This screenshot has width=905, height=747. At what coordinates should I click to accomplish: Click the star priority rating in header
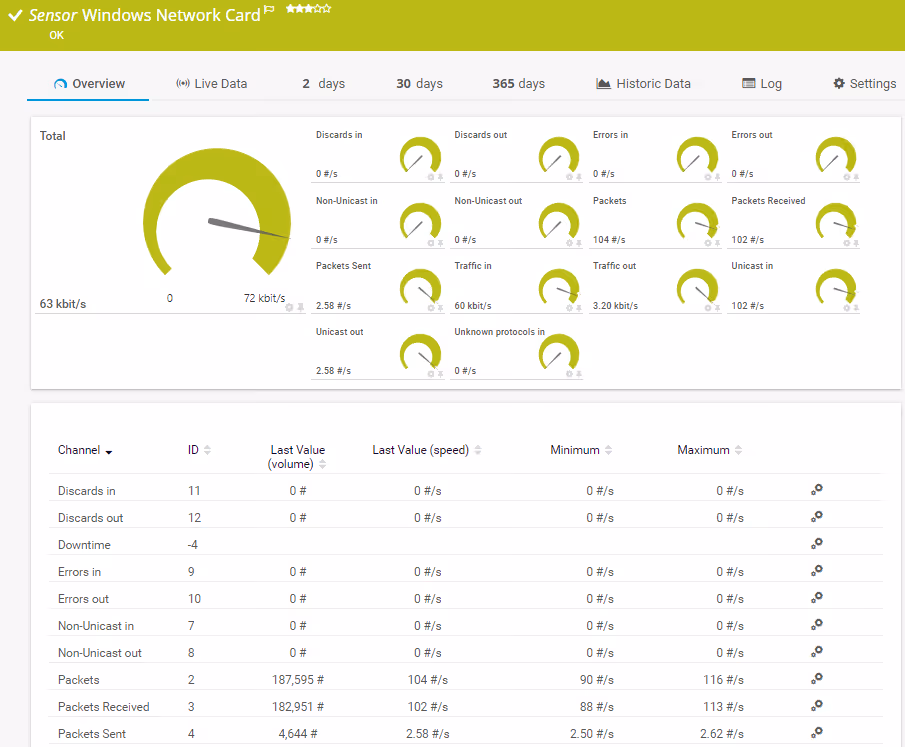[x=308, y=9]
